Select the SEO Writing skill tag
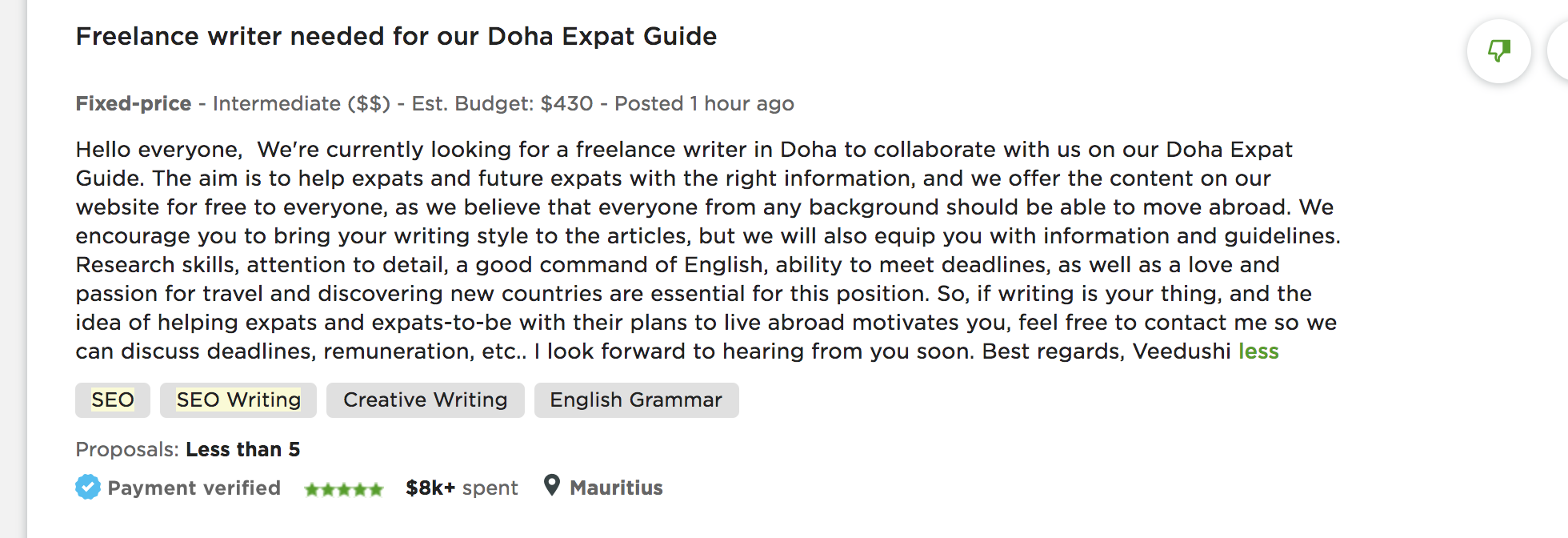 tap(238, 400)
